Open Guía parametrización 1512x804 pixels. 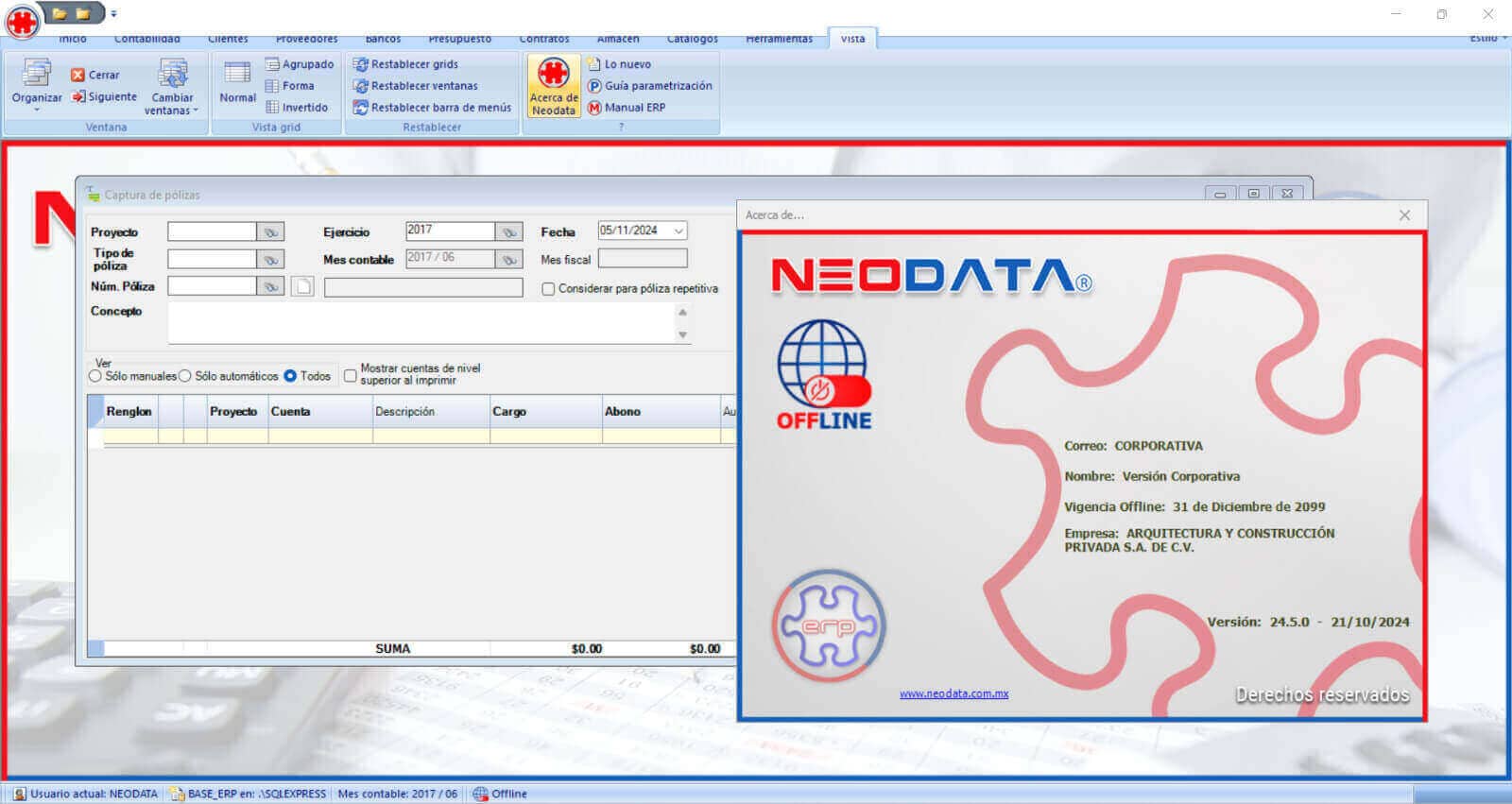click(x=650, y=86)
